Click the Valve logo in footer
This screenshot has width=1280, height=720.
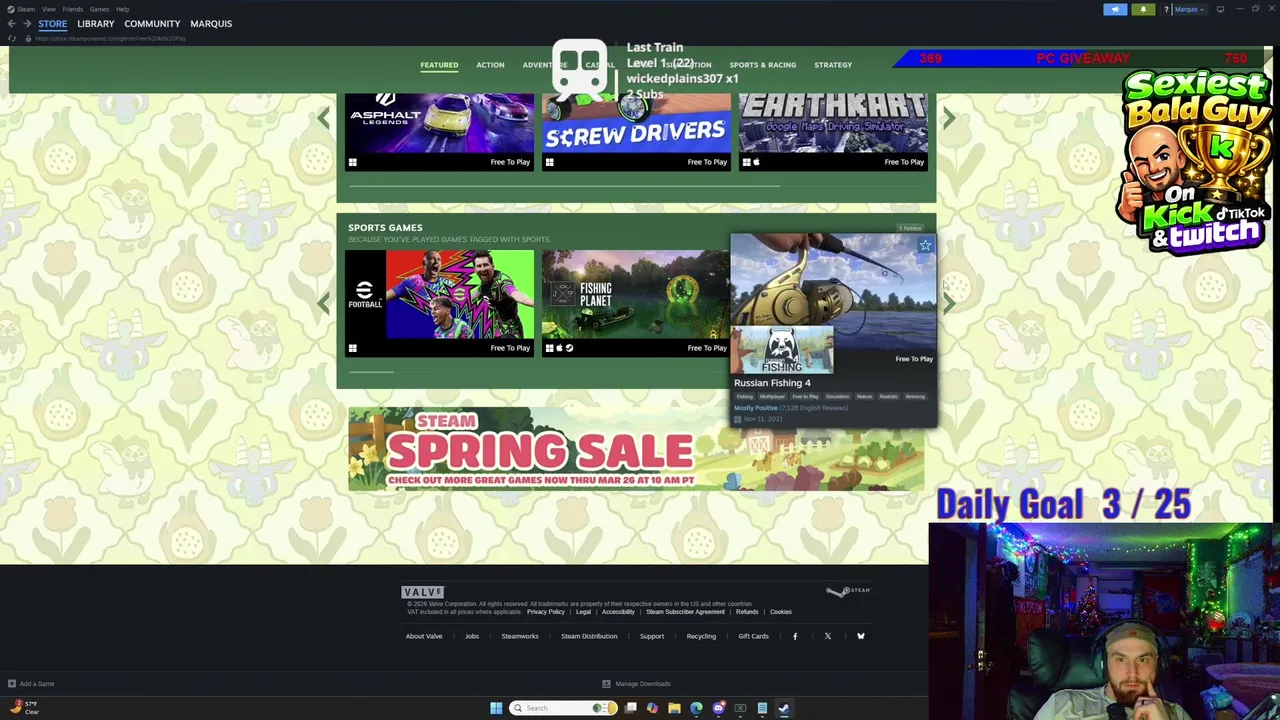point(422,592)
